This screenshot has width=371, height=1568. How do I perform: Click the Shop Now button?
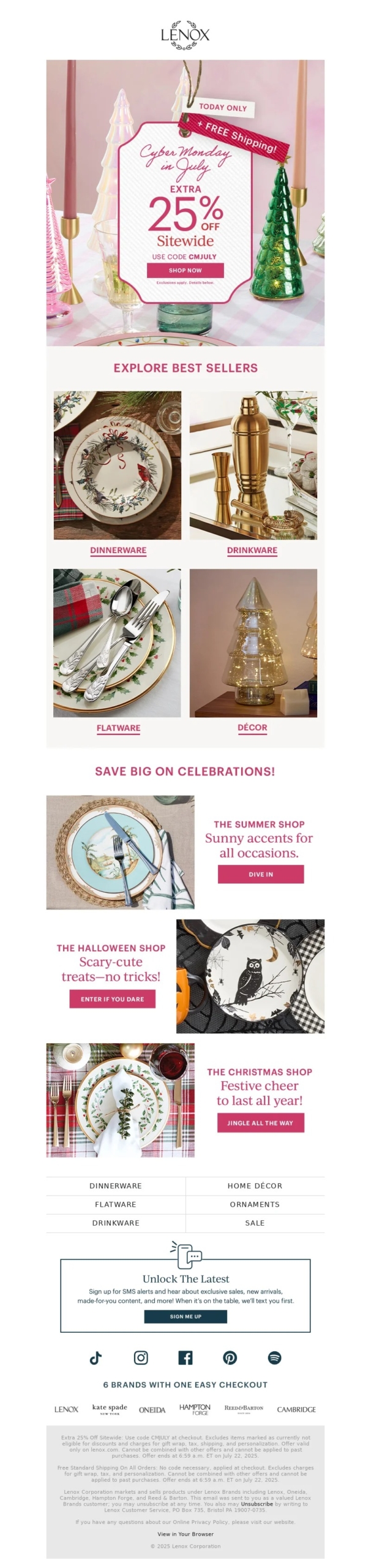(185, 270)
